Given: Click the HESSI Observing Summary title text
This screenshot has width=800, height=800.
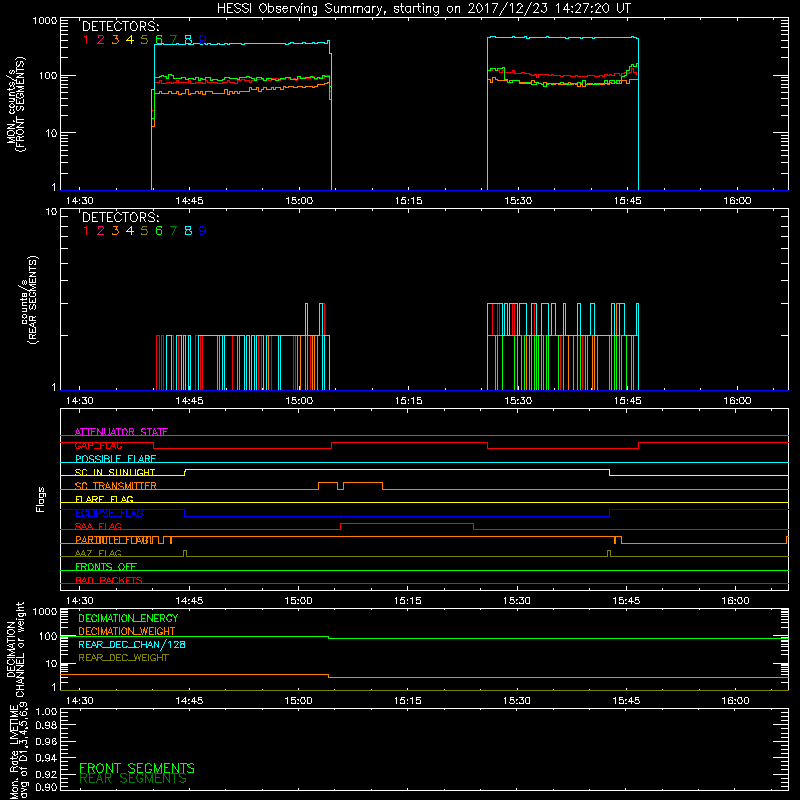Looking at the screenshot, I should (423, 9).
